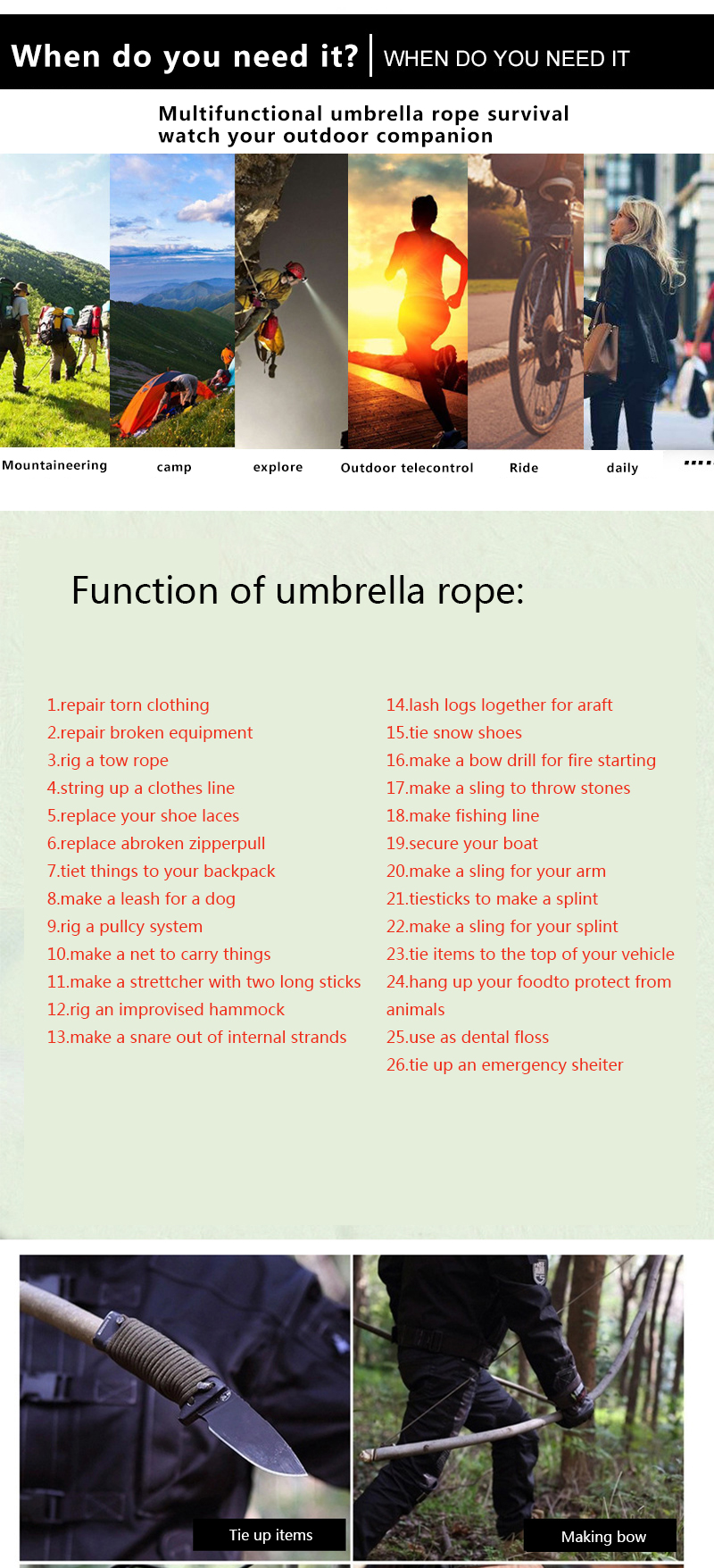Click the daily woman with handbag photo
714x1568 pixels.
(649, 301)
